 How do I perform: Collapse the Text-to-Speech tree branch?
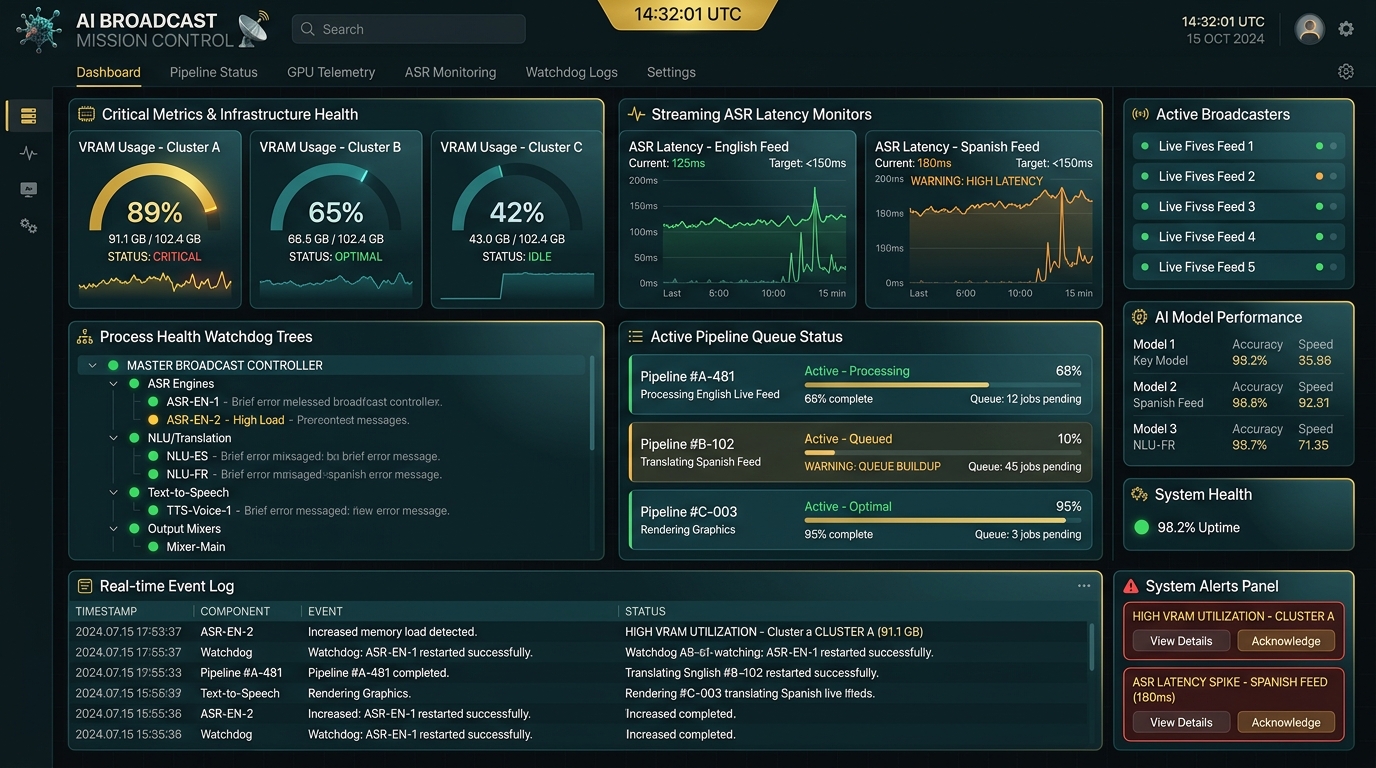tap(113, 492)
